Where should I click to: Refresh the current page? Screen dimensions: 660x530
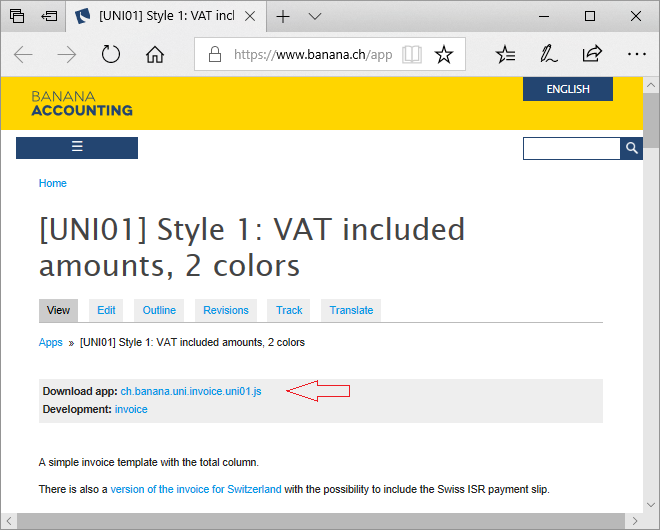(x=111, y=54)
